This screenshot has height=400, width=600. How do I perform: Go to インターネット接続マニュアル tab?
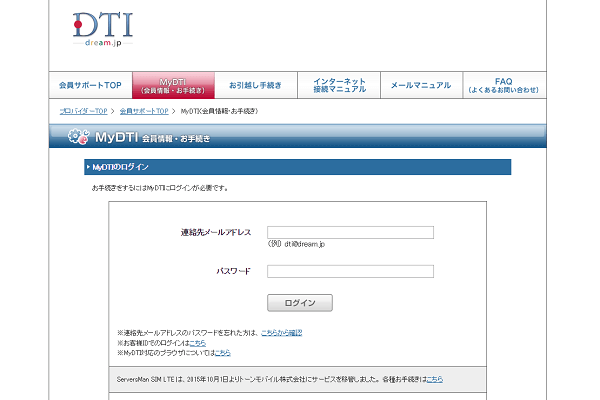[339, 85]
